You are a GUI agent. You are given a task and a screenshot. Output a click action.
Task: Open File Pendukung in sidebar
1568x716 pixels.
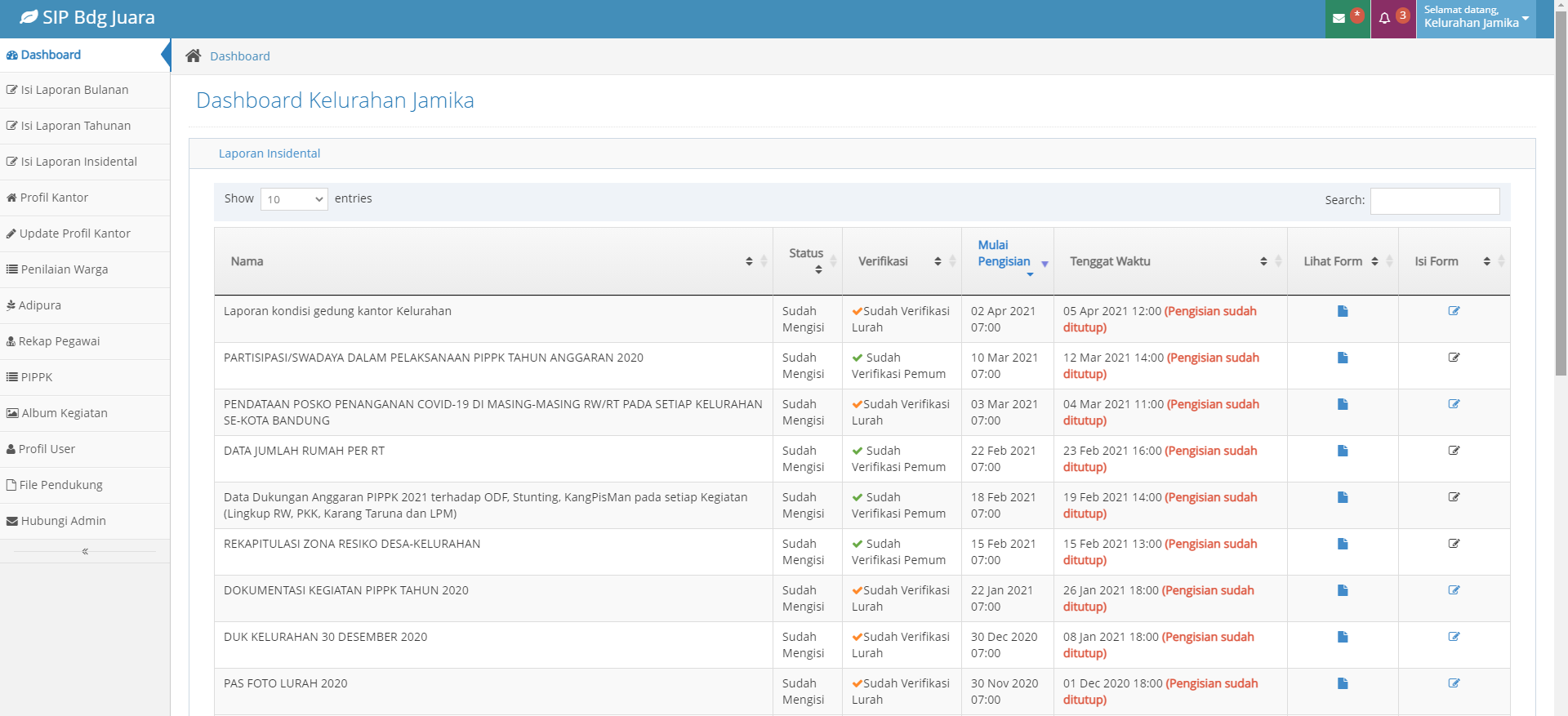(x=85, y=485)
